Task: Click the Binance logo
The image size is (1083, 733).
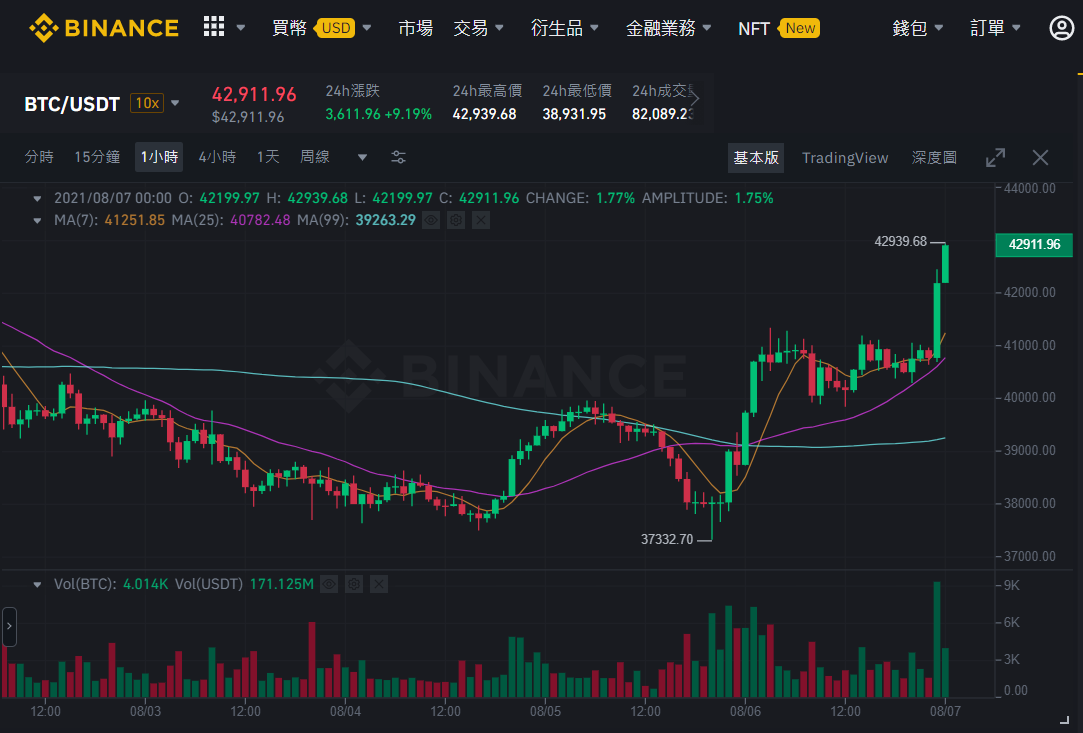Action: point(104,28)
